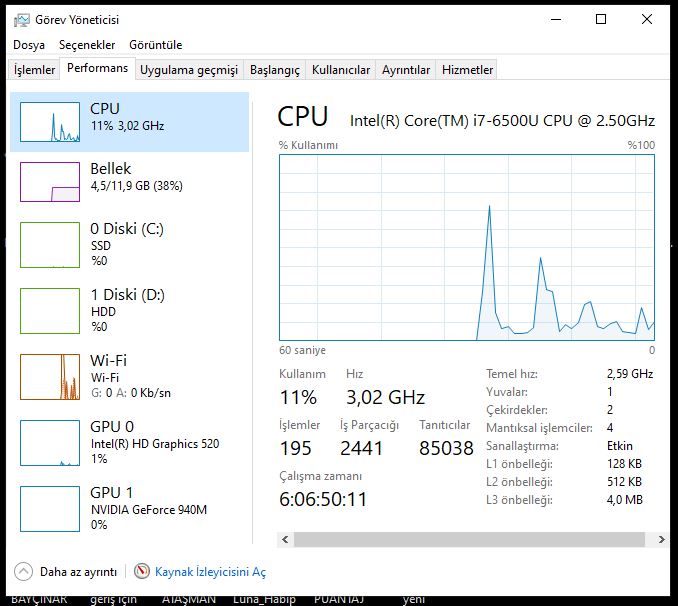Screen dimensions: 678x606
Task: Select GPU 0 Intel HD Graphics 520
Action: click(x=50, y=442)
